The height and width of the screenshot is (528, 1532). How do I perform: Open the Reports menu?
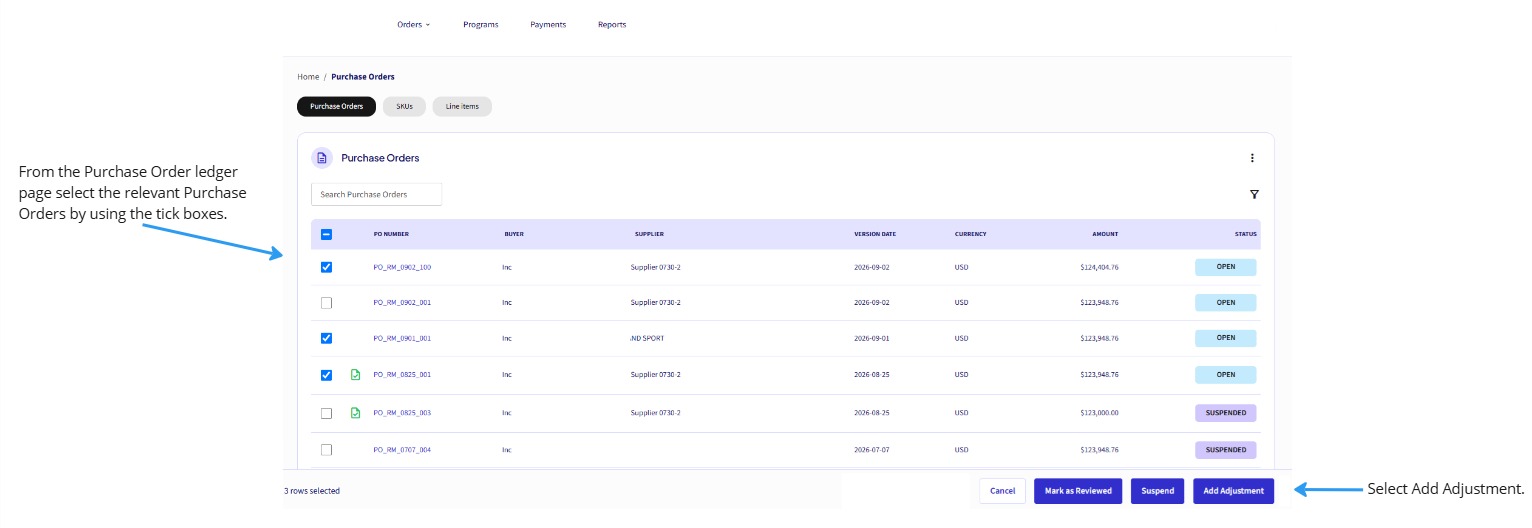(612, 24)
